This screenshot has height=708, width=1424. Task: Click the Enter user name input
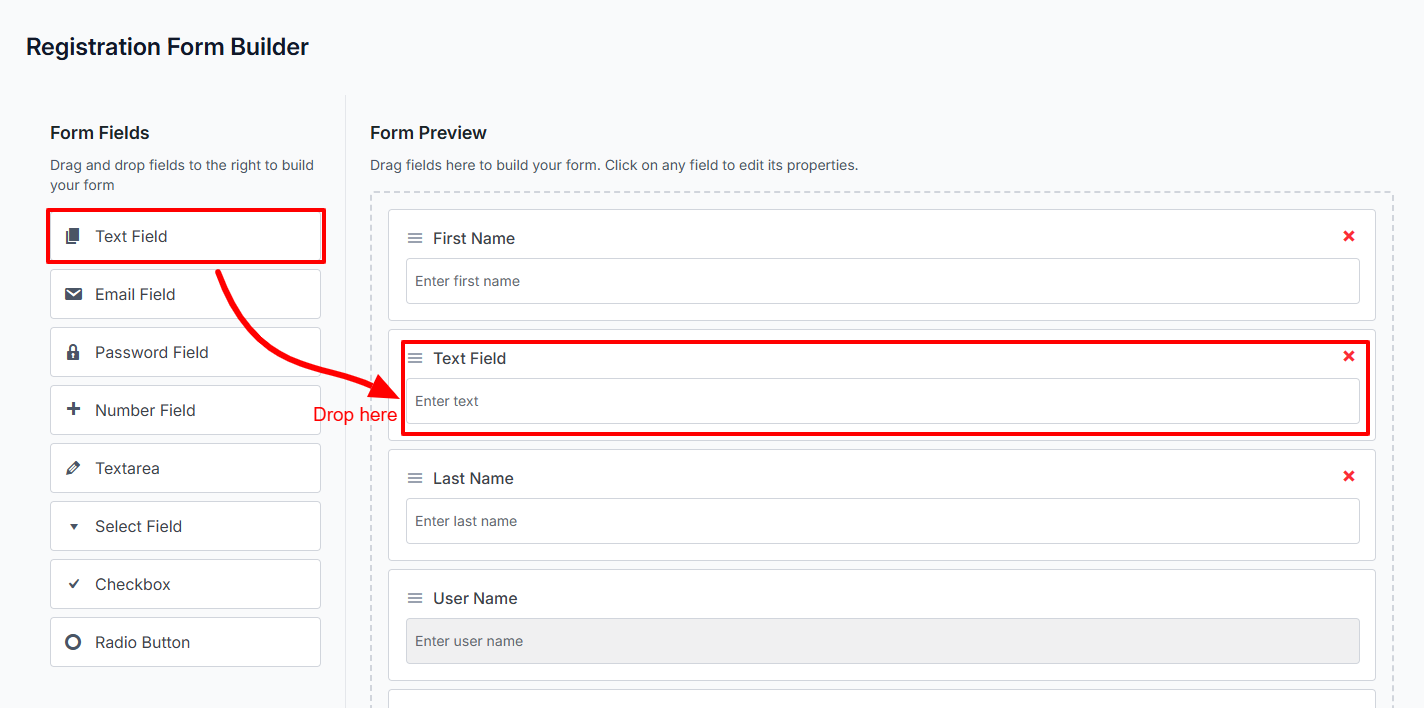tap(882, 641)
